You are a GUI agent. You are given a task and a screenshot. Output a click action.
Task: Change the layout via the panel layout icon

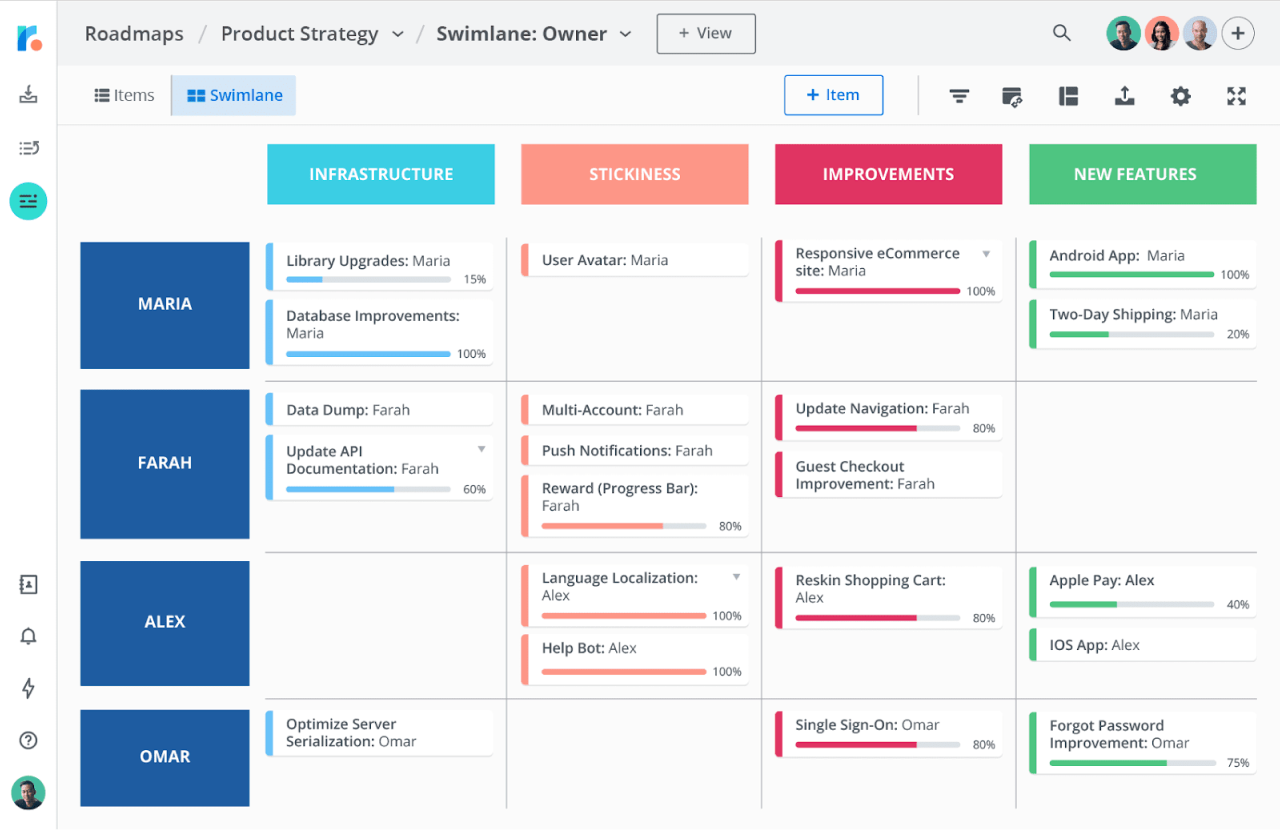click(x=1068, y=96)
